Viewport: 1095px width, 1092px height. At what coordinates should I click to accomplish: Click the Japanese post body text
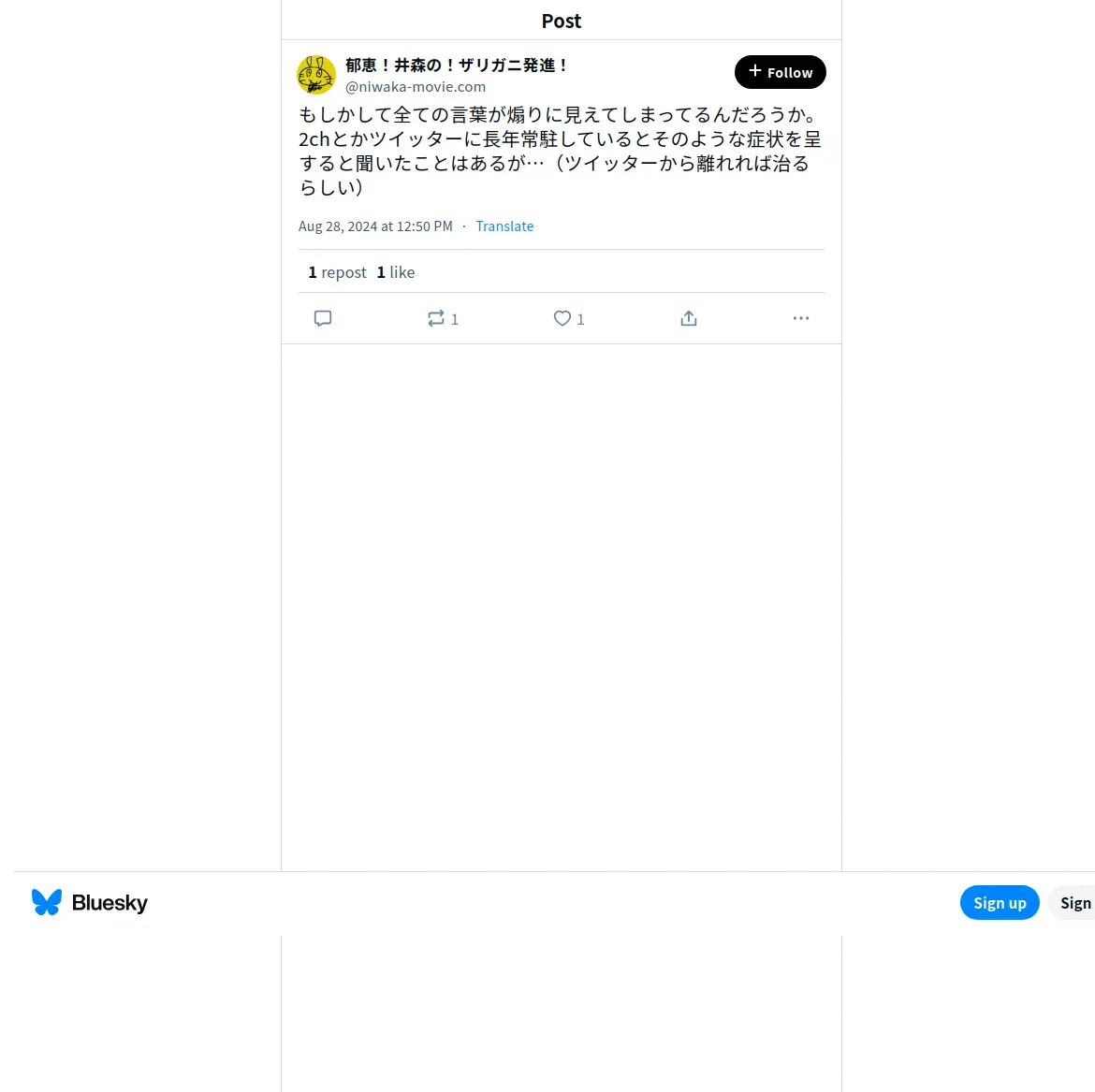pos(560,151)
